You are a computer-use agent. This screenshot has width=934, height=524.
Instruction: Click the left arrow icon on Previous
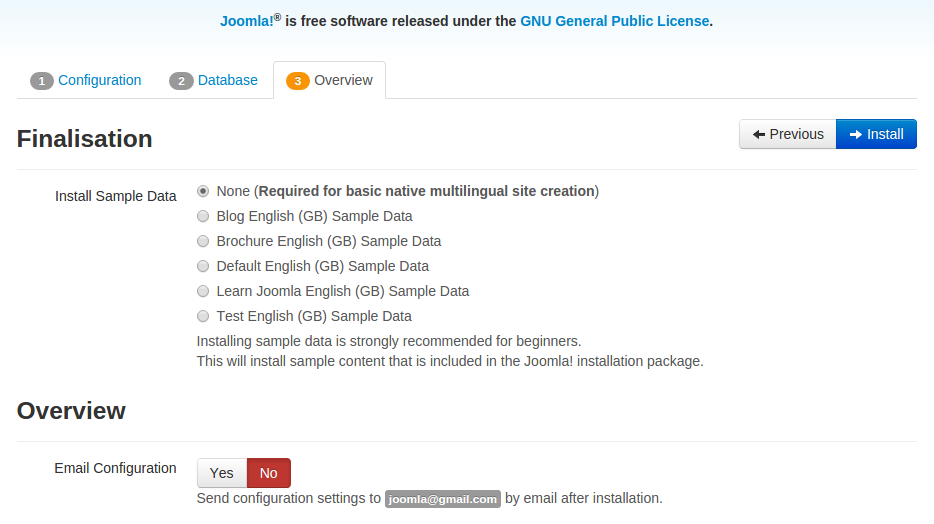tap(758, 135)
